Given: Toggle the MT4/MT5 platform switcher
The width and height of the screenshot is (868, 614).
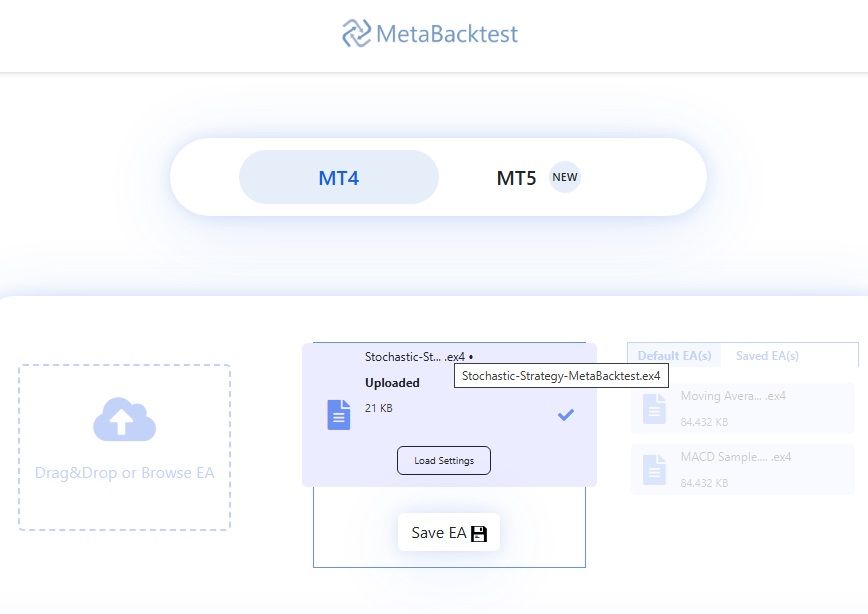Looking at the screenshot, I should click(438, 177).
